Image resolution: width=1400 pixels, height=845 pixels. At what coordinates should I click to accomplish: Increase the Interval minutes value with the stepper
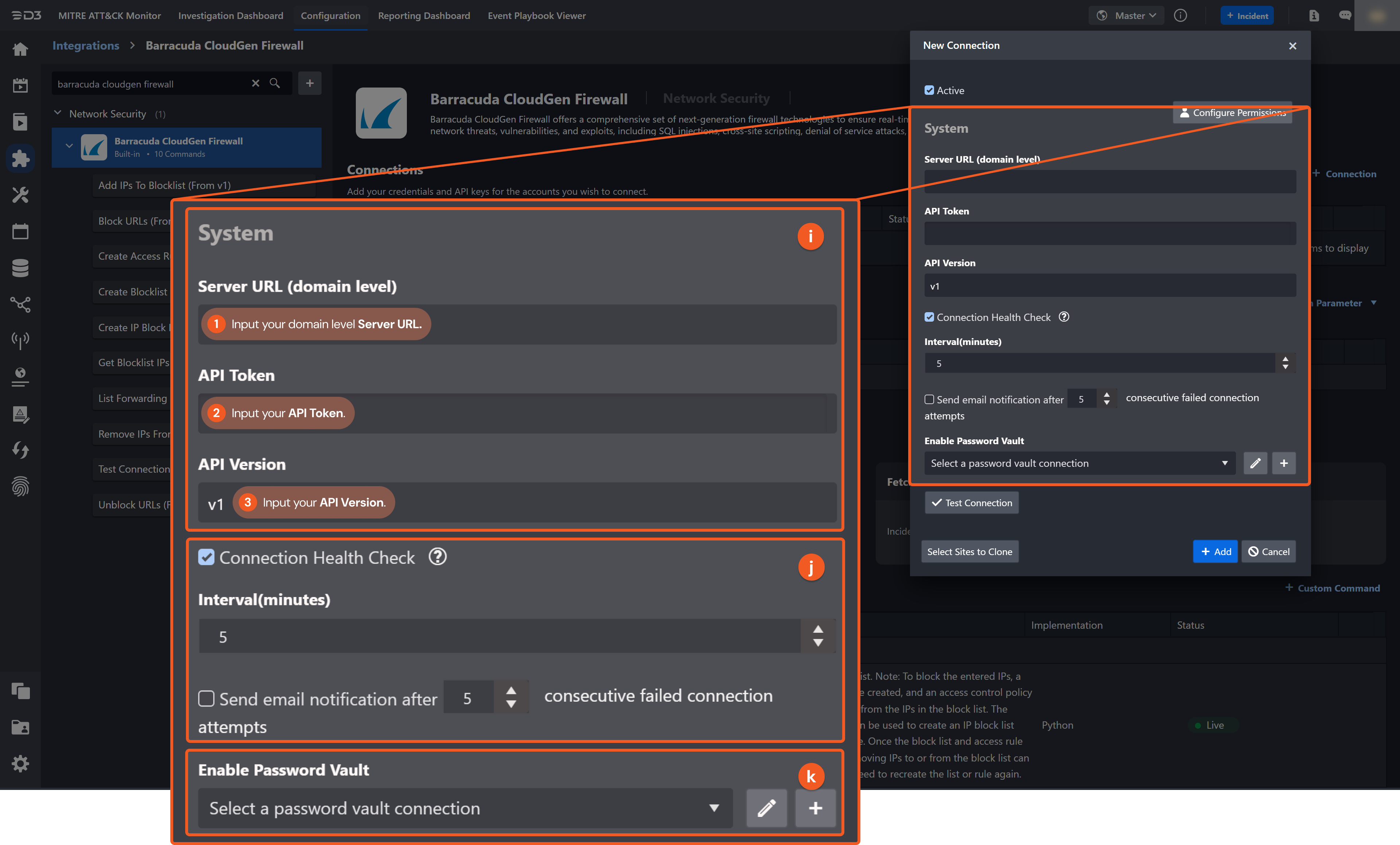click(x=1285, y=359)
